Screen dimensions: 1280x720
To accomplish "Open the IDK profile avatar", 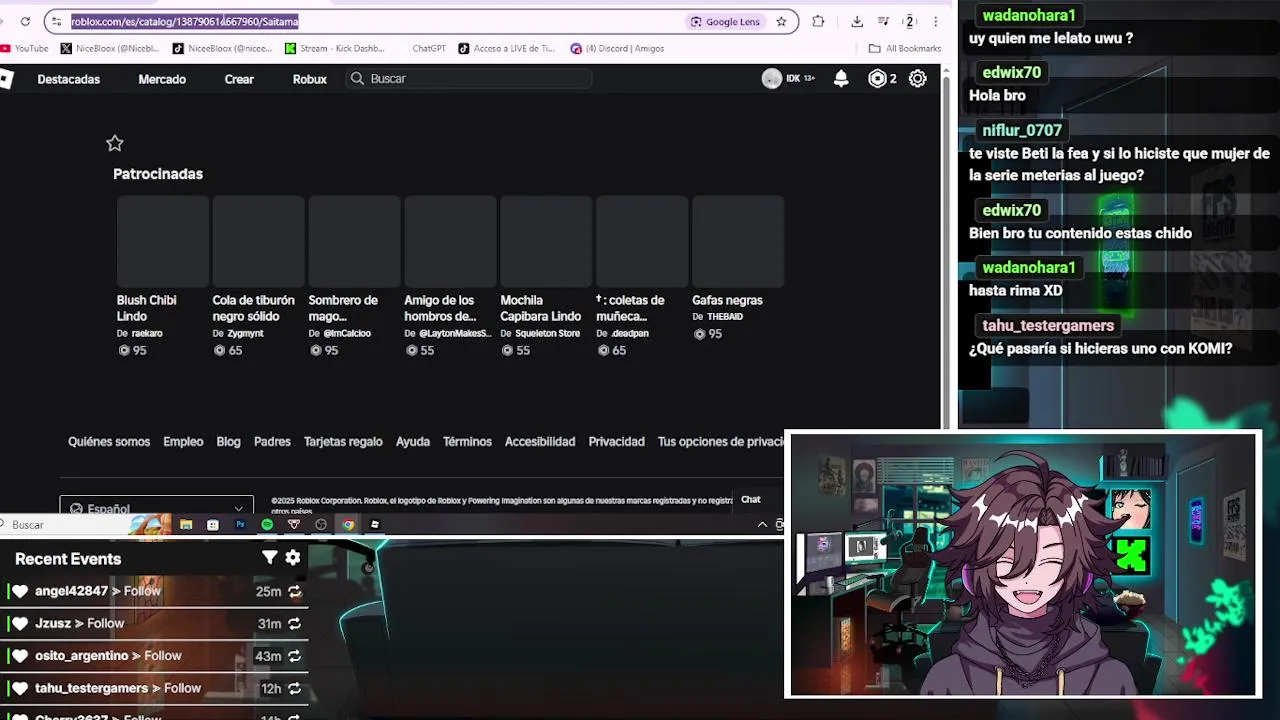I will click(771, 79).
